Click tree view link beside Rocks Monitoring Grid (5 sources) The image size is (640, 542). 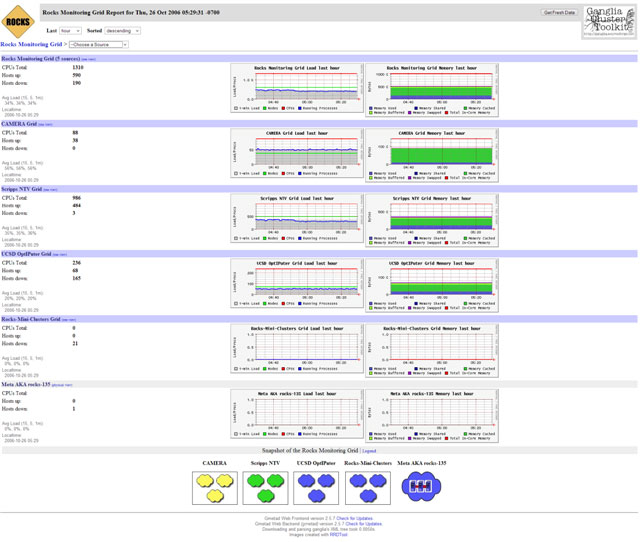pyautogui.click(x=89, y=60)
